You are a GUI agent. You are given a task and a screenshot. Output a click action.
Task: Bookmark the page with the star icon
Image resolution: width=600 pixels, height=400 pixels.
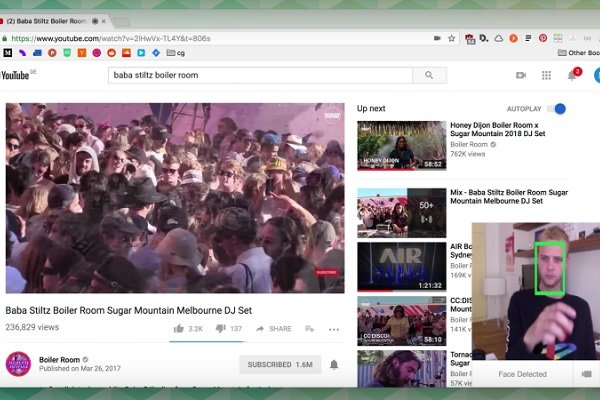[x=452, y=38]
